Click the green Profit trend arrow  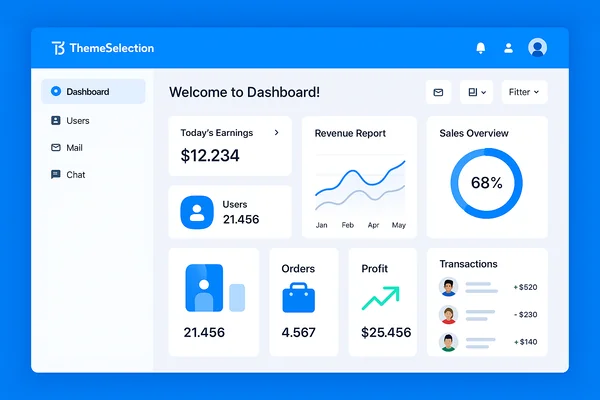coord(380,297)
